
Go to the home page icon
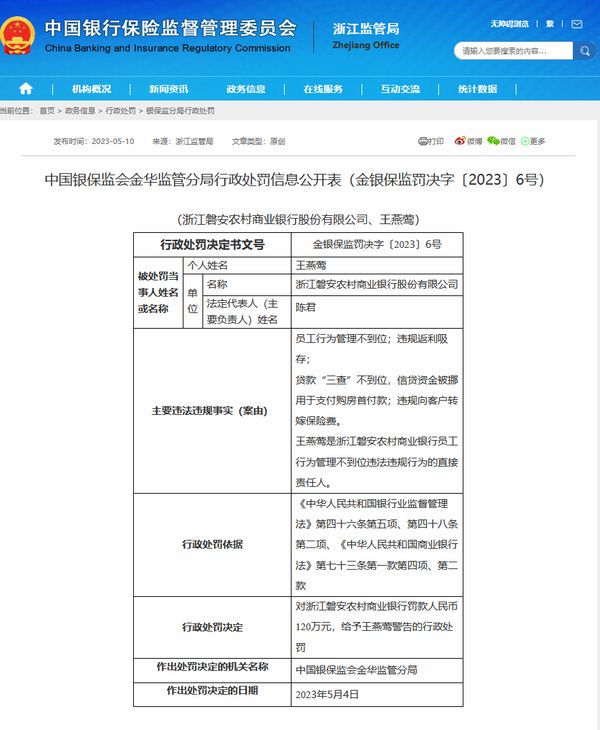(26, 88)
